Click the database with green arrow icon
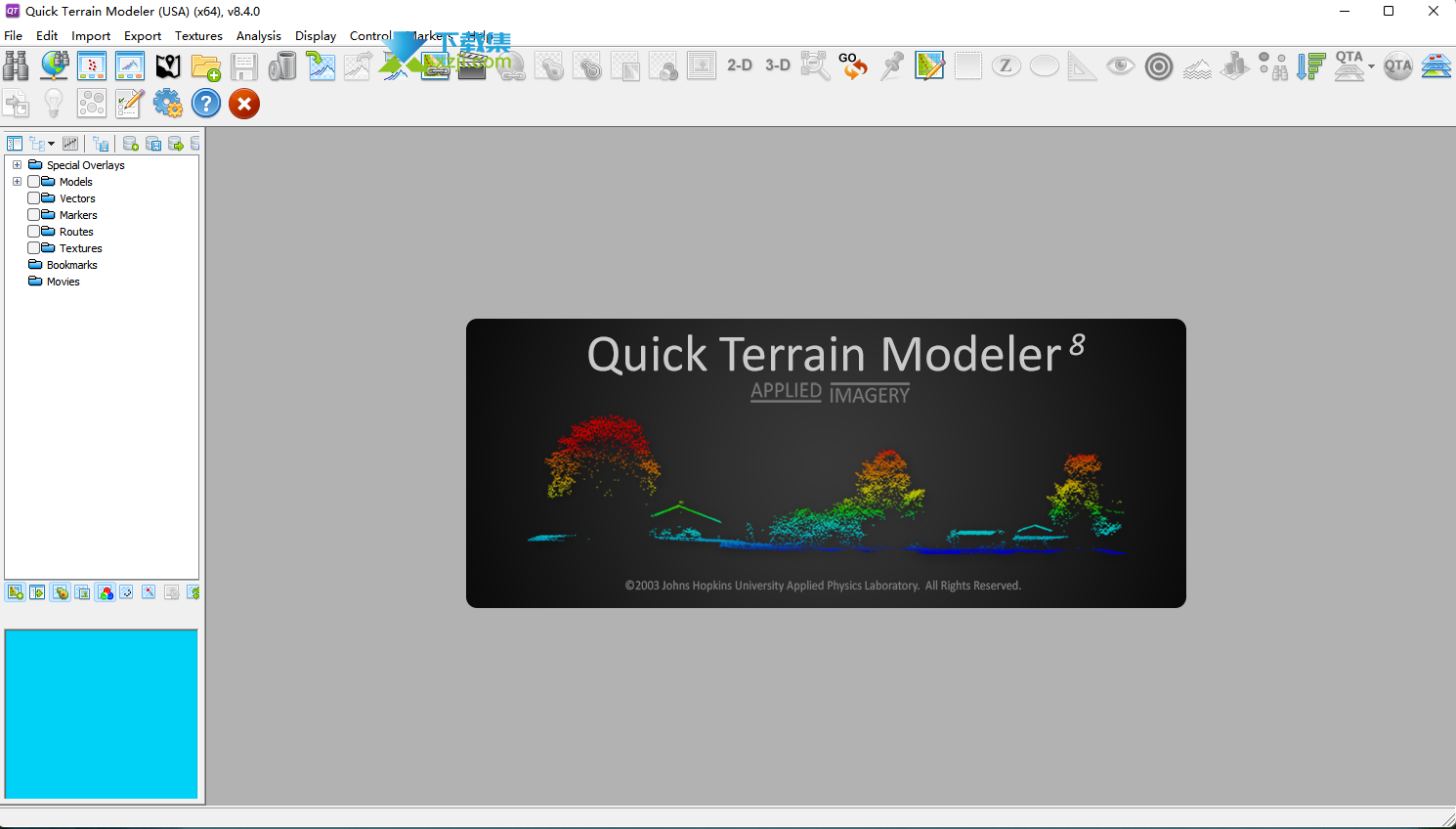This screenshot has height=829, width=1456. [176, 144]
